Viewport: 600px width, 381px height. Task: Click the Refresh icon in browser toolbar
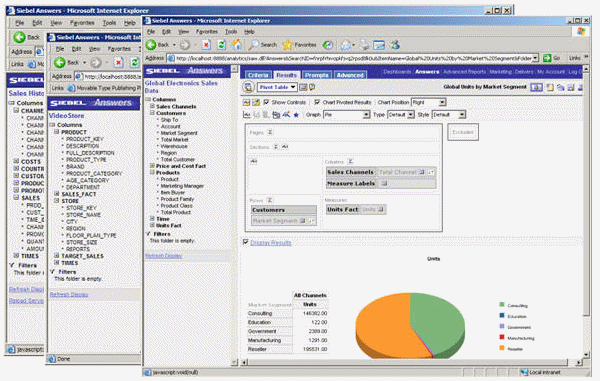click(x=221, y=45)
